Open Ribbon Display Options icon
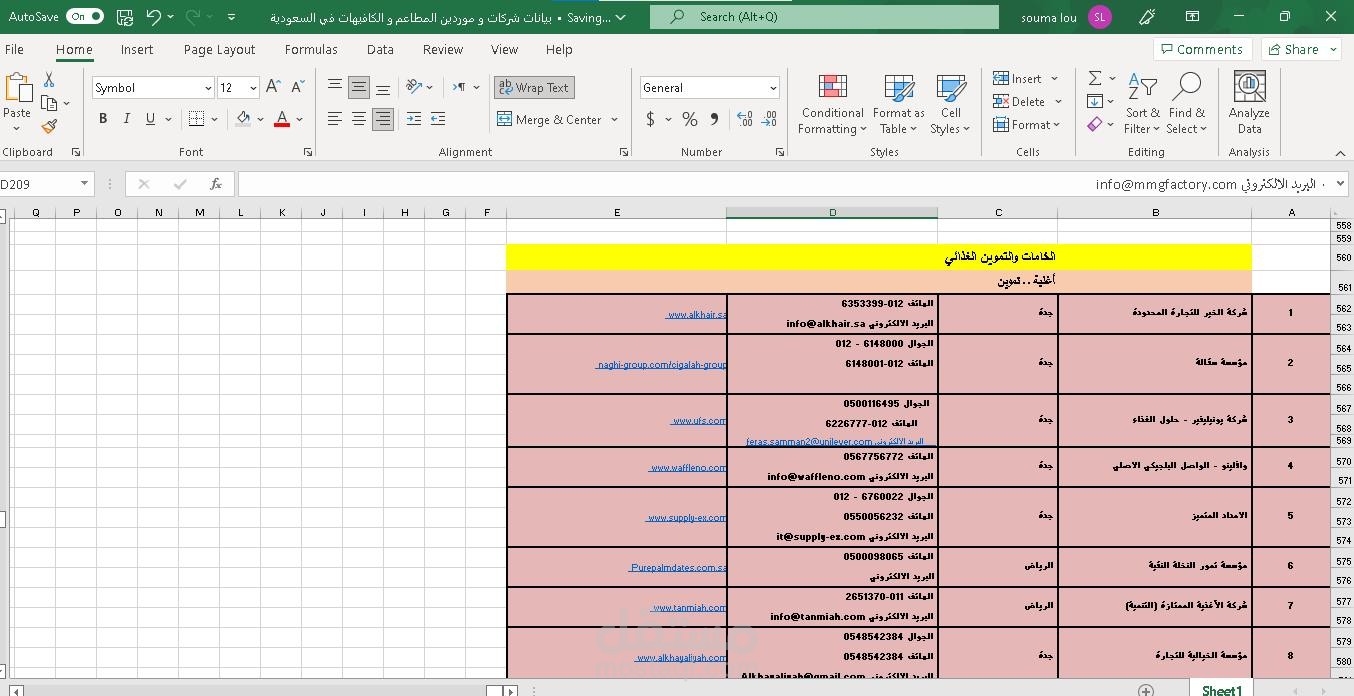 [x=1192, y=17]
